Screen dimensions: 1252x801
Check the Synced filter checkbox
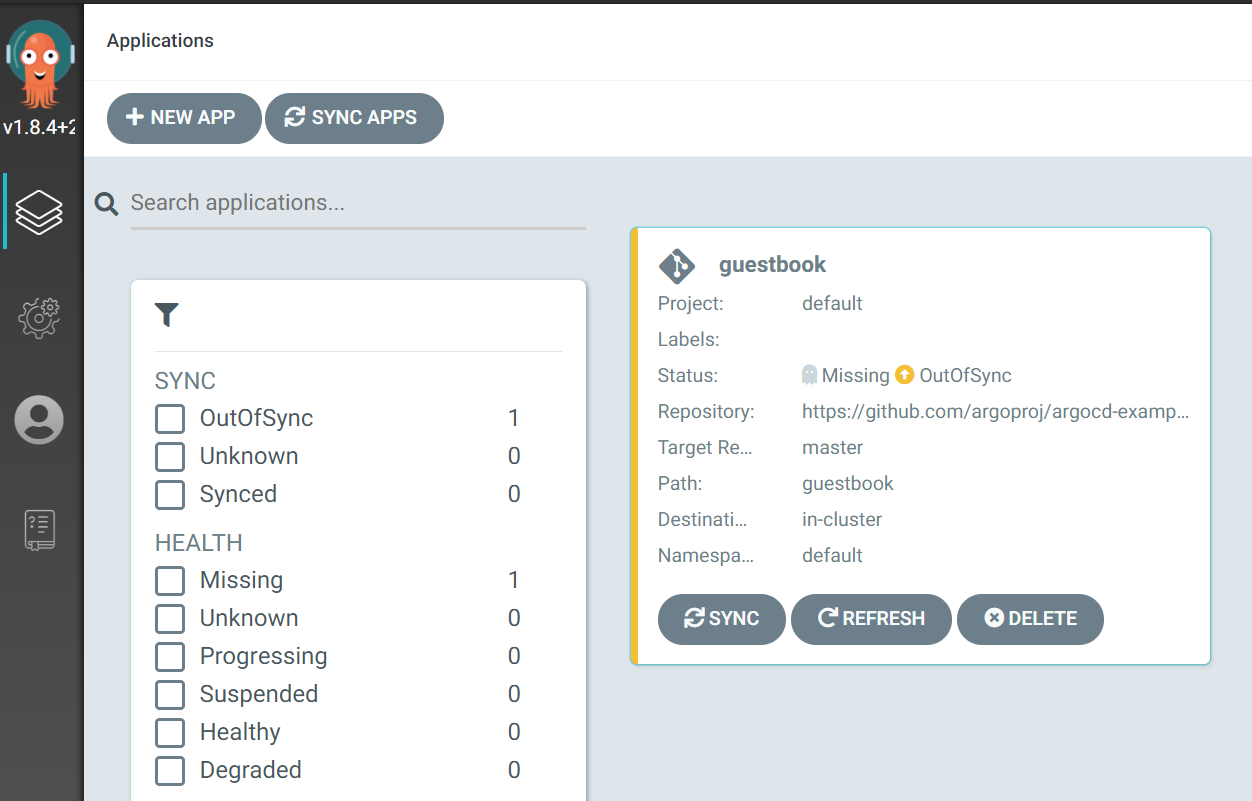click(x=170, y=495)
